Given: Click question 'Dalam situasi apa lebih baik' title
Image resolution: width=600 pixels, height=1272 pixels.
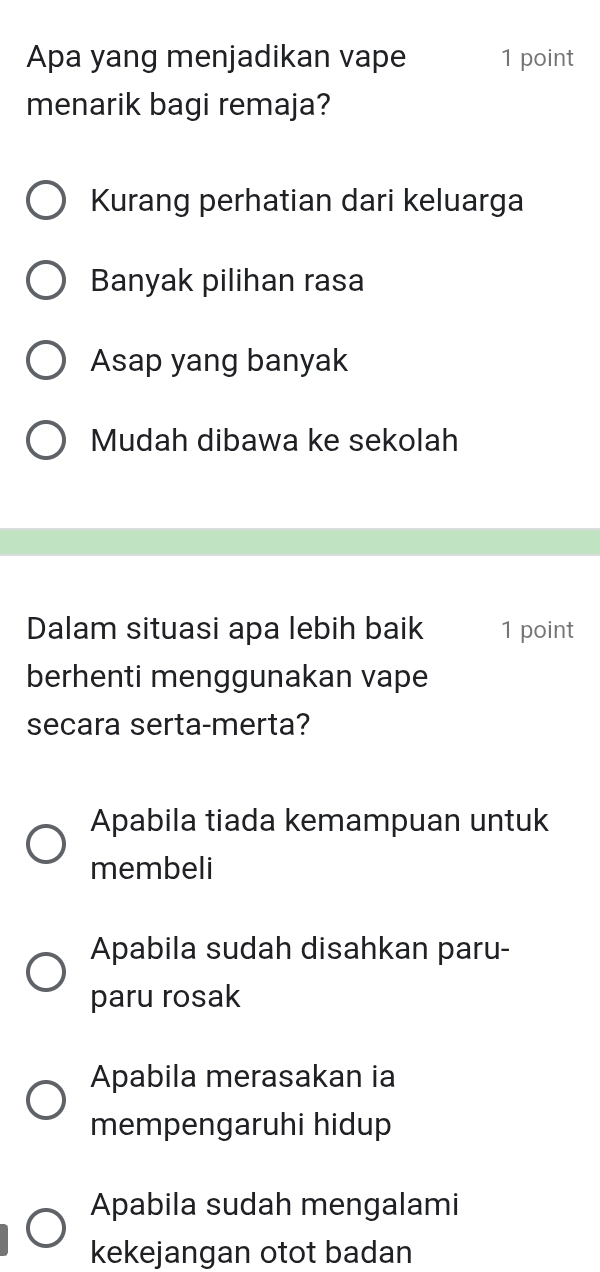Looking at the screenshot, I should 226,630.
